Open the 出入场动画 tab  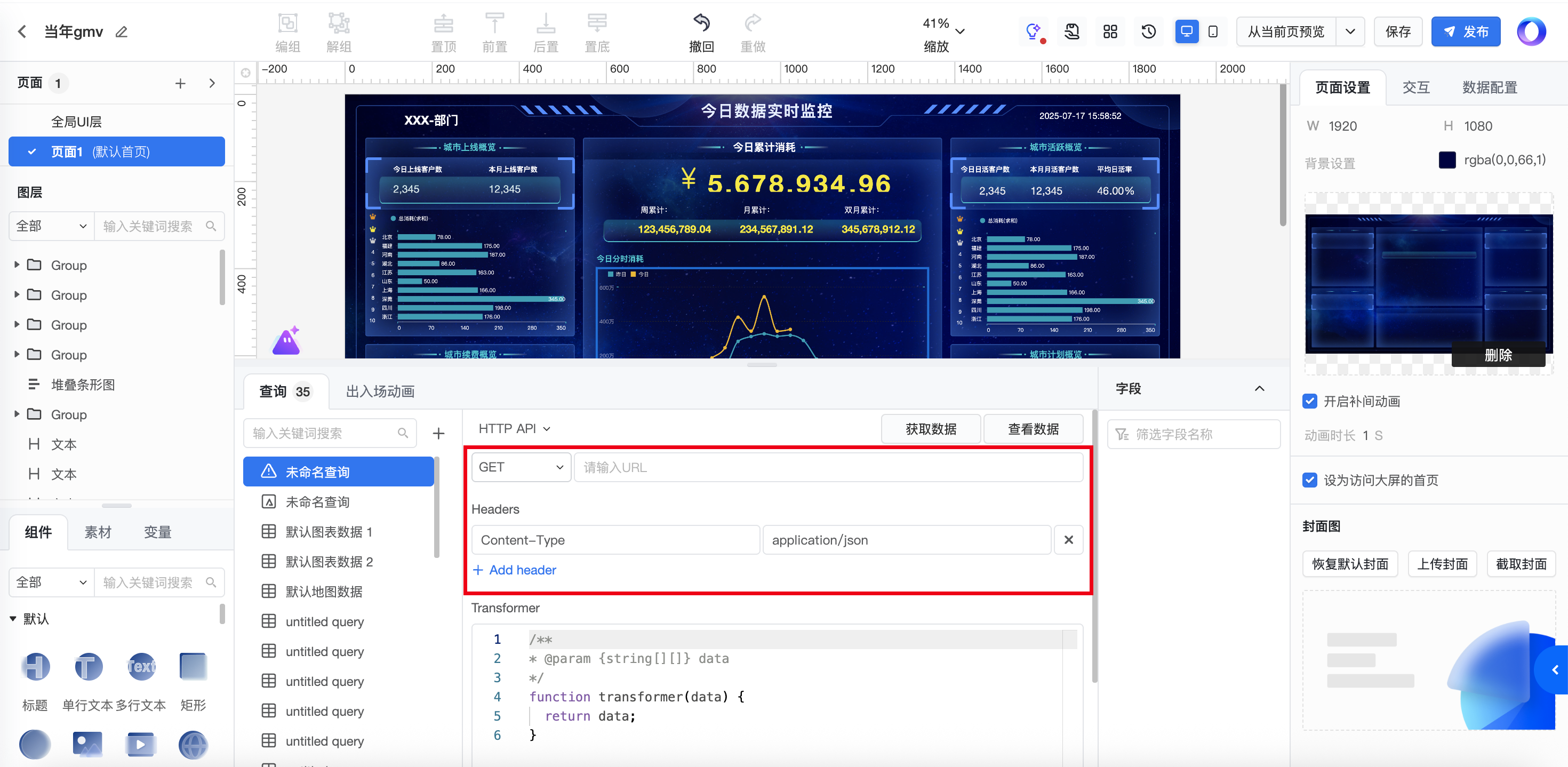tap(380, 392)
